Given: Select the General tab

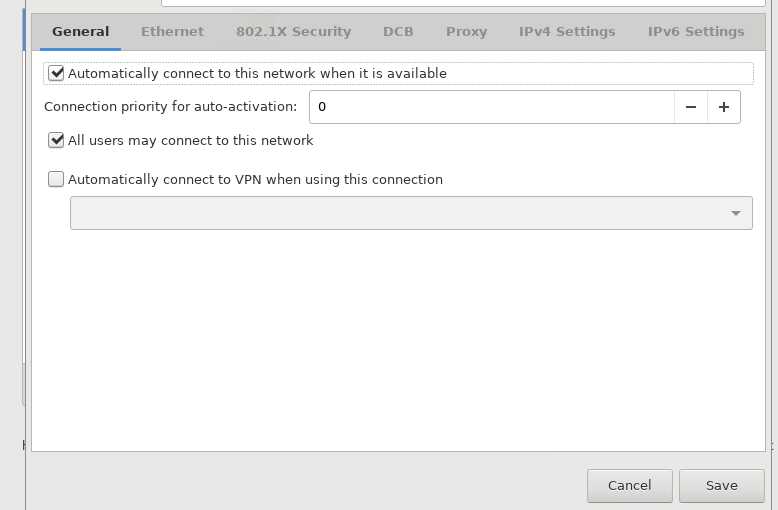Looking at the screenshot, I should [x=80, y=32].
